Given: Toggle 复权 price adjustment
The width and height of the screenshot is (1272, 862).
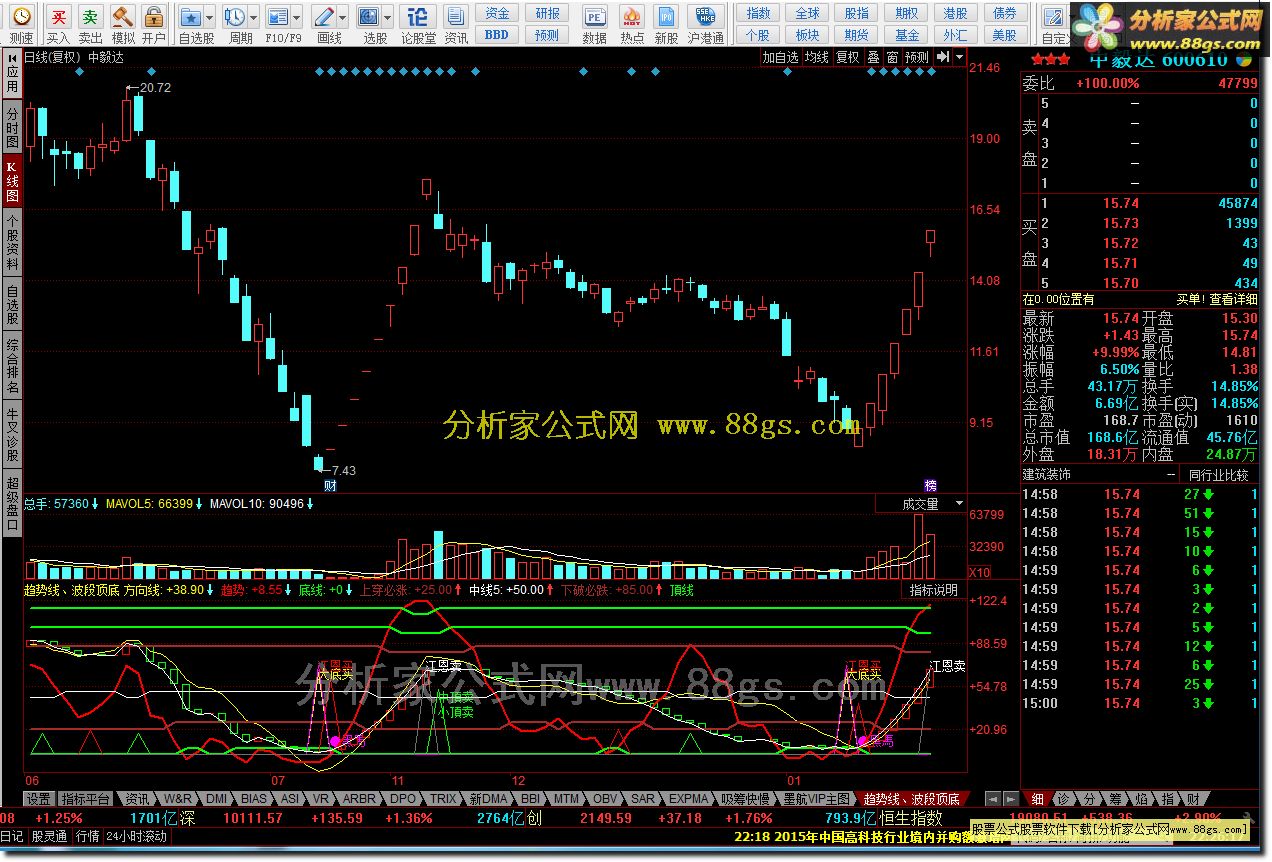Looking at the screenshot, I should (848, 58).
